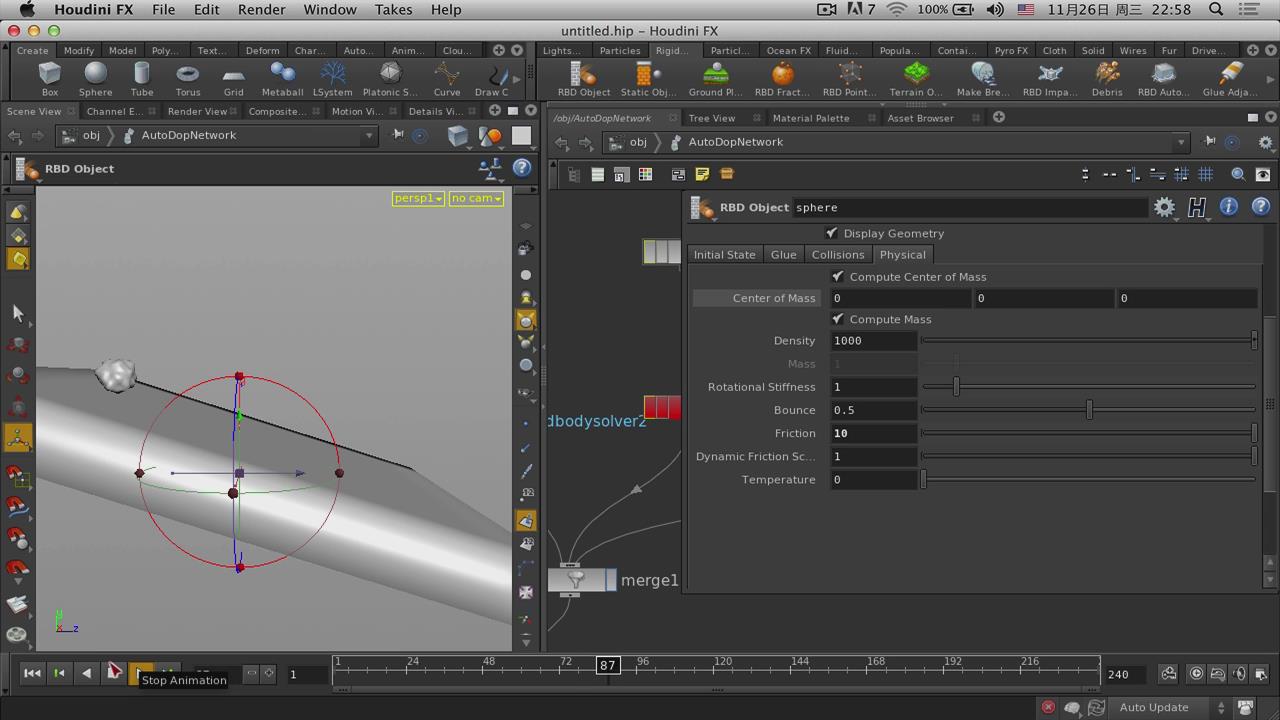Click the Static Object shelf tool
This screenshot has width=1280, height=720.
[x=648, y=79]
